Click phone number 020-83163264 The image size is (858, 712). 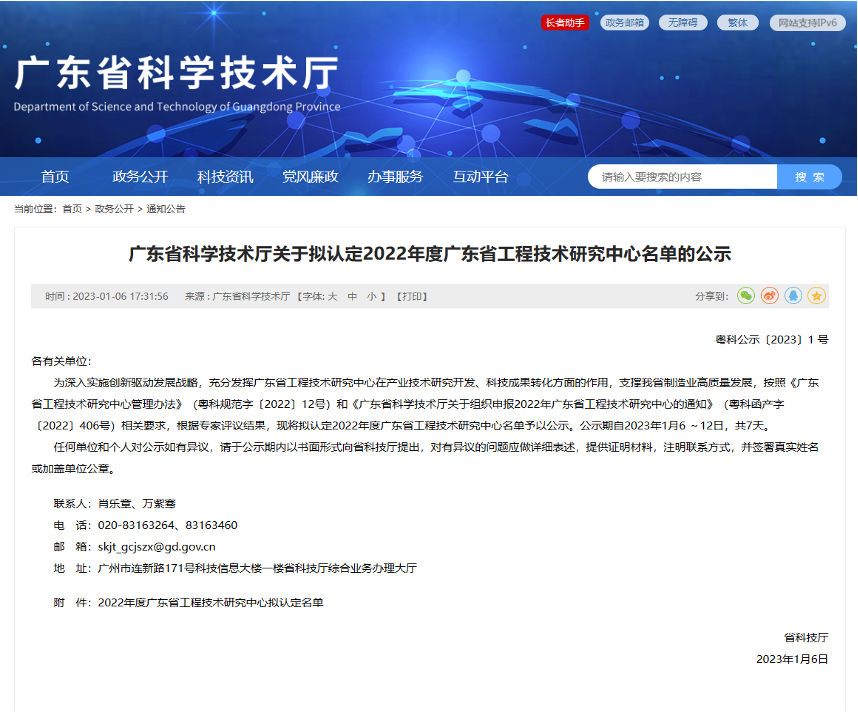136,525
